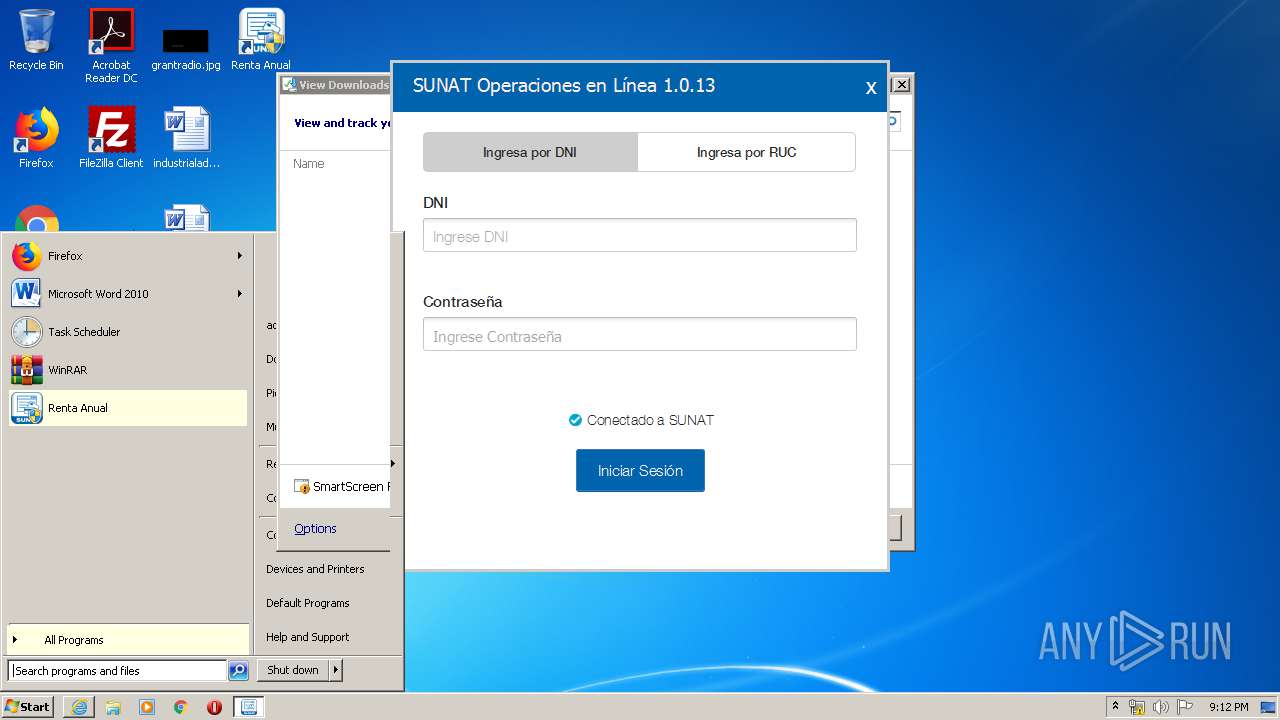Open Windows Explorer folder on taskbar
This screenshot has width=1280, height=720.
[x=113, y=707]
